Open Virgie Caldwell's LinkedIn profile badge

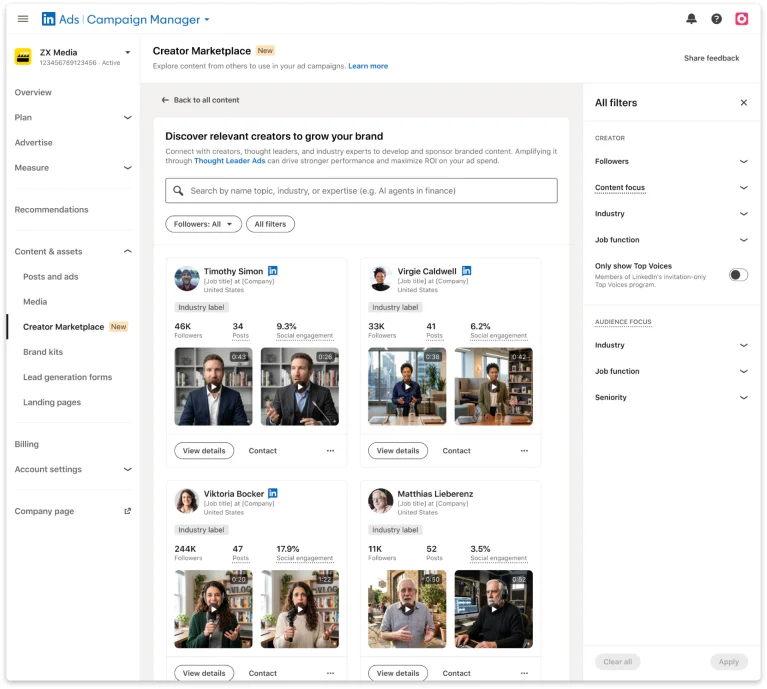[x=467, y=271]
